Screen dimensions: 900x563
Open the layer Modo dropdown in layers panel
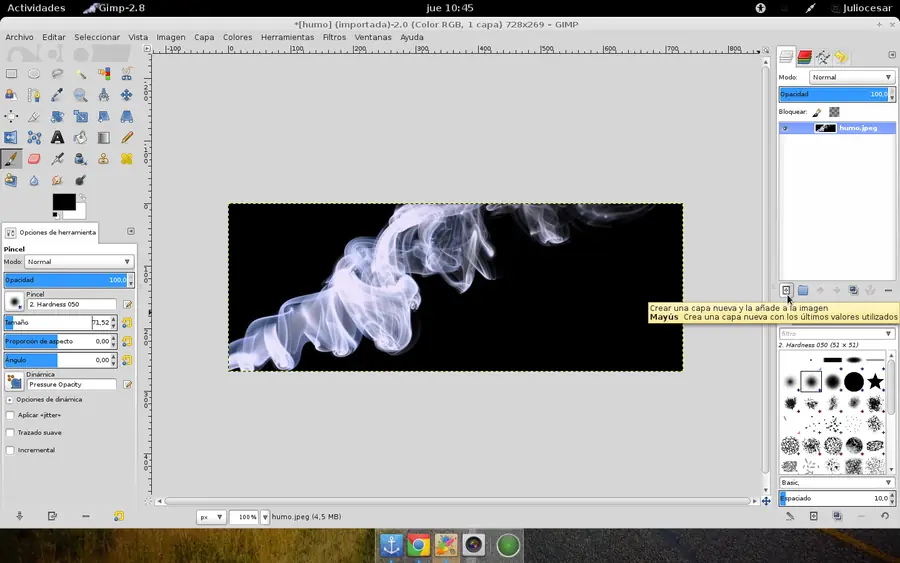[x=850, y=77]
